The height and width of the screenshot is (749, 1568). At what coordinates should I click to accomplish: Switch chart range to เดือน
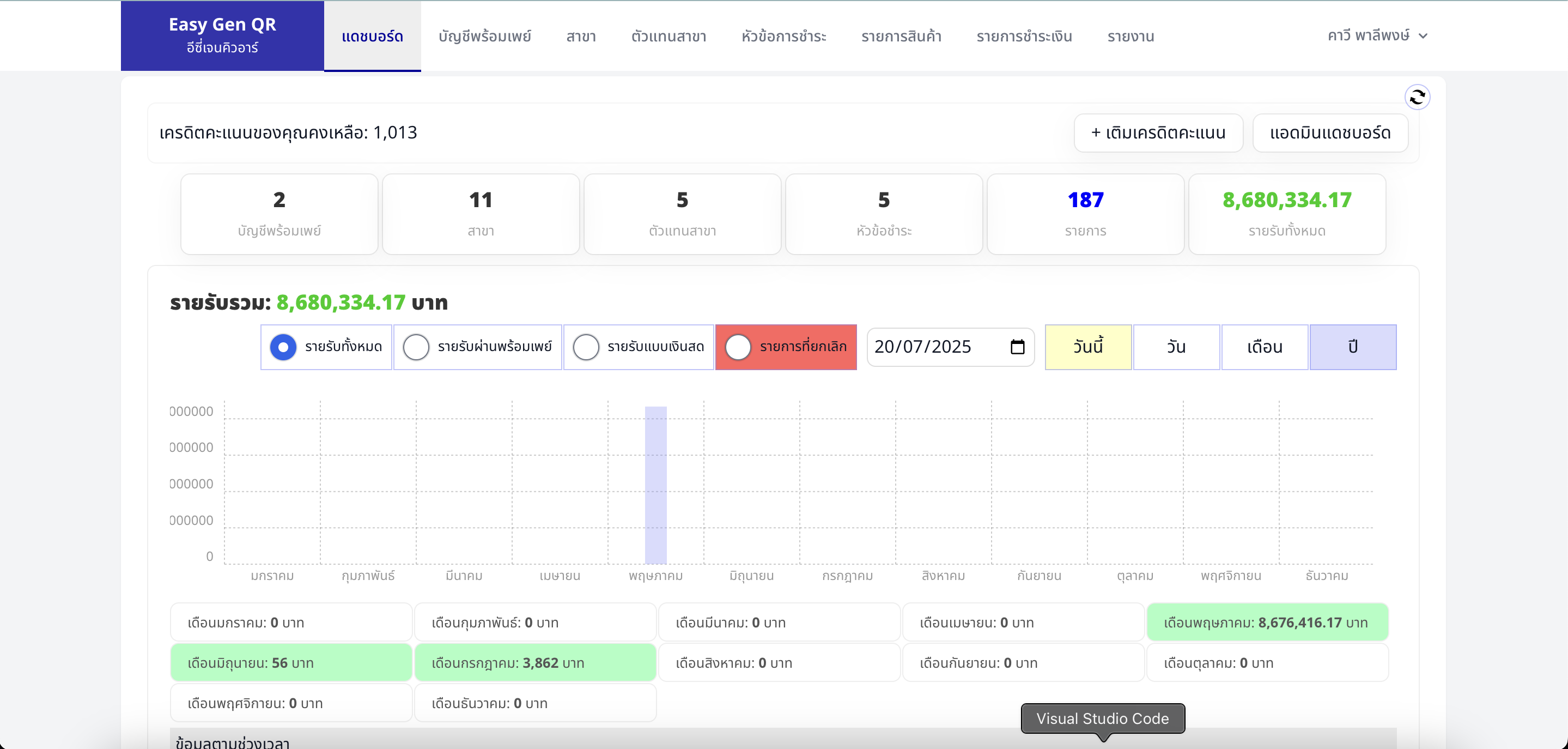pyautogui.click(x=1264, y=347)
